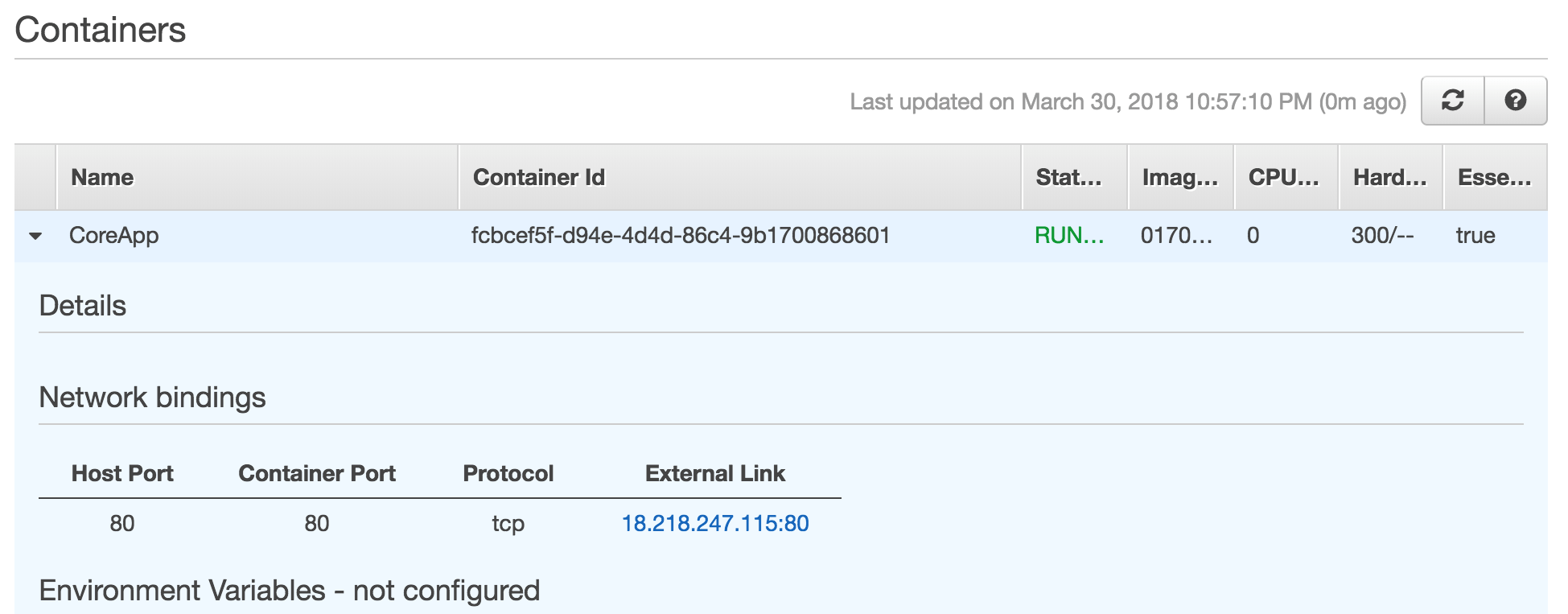Click the 300/-- hard memory value
The image size is (1568, 614).
point(1382,235)
